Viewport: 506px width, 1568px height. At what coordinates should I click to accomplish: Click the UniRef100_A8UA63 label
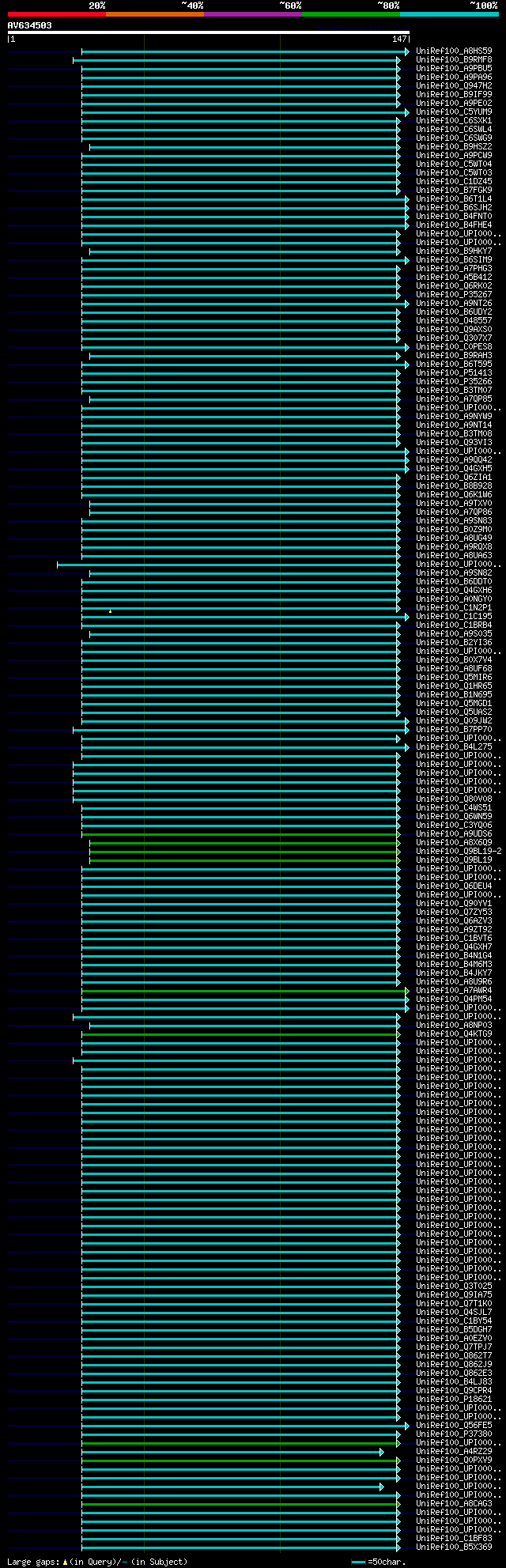[x=454, y=556]
